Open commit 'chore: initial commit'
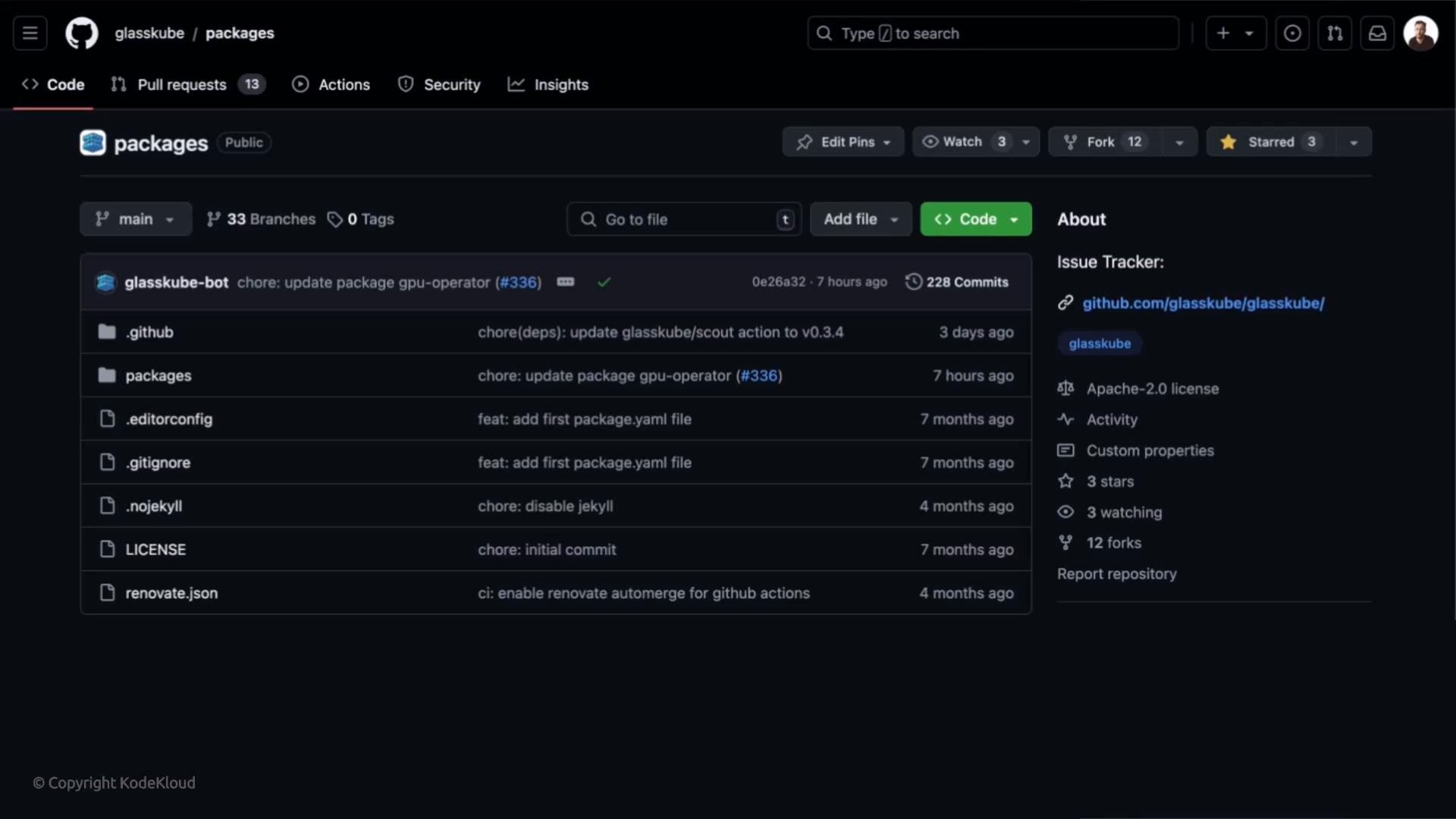The image size is (1456, 819). 547,550
